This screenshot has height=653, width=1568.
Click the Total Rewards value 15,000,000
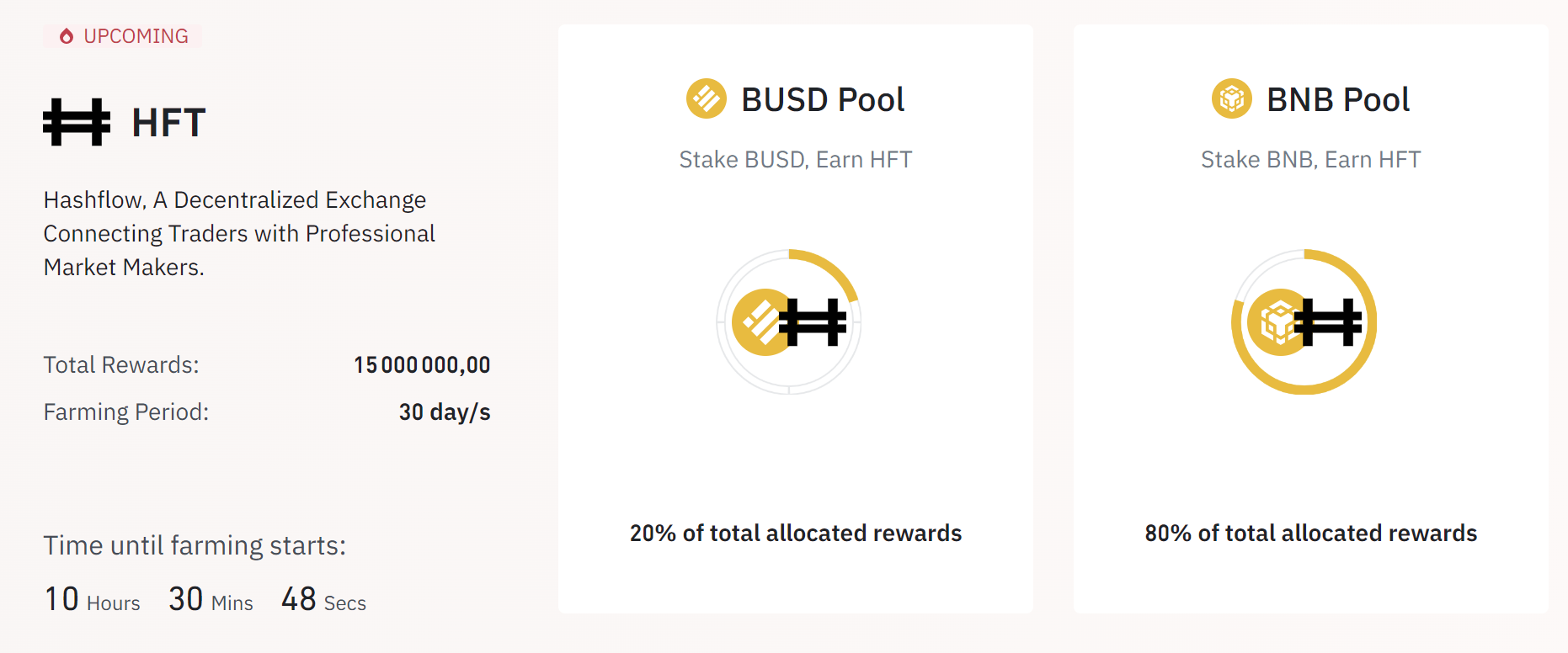[422, 364]
